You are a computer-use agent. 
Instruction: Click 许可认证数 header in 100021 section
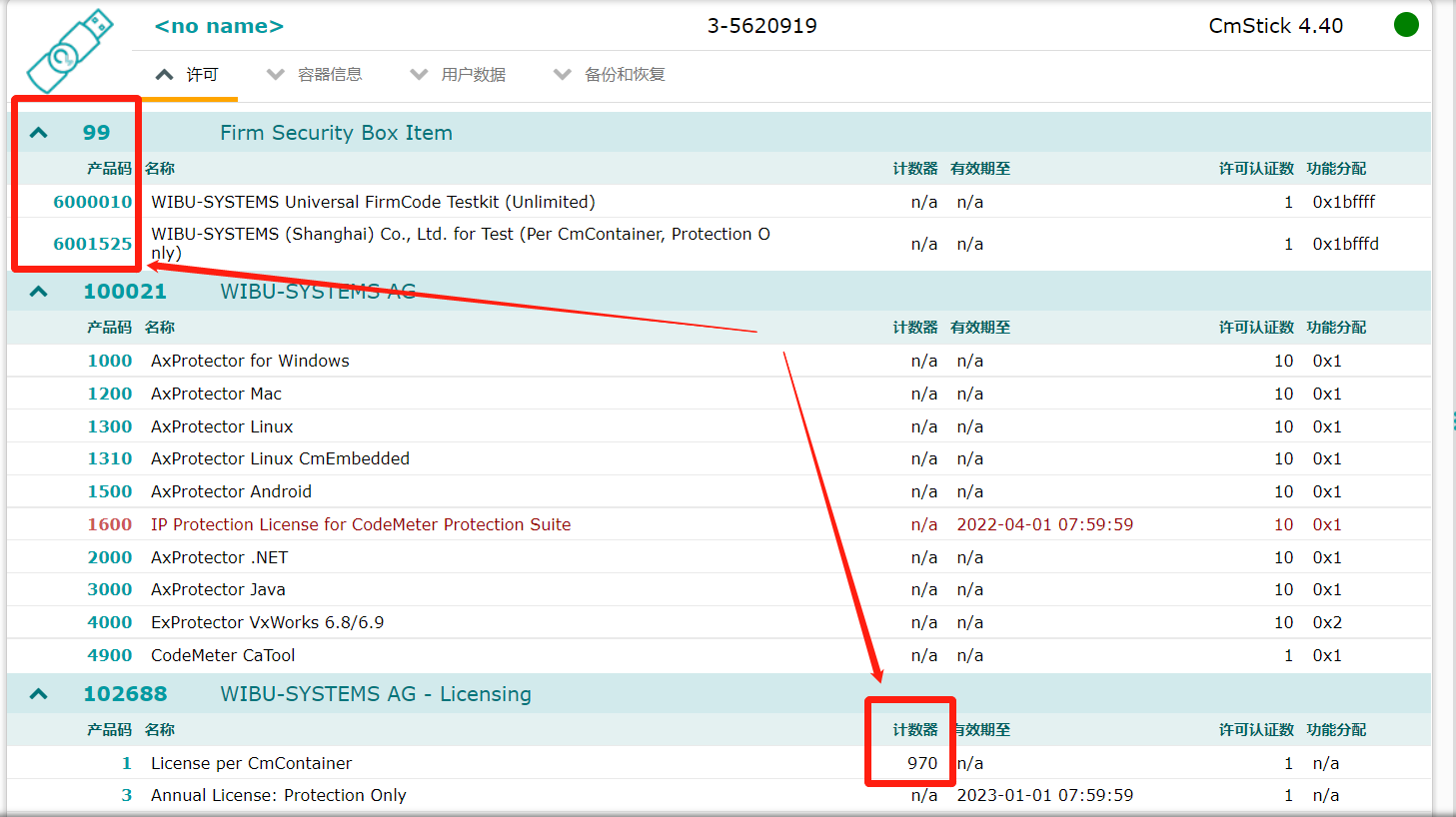pyautogui.click(x=1256, y=328)
